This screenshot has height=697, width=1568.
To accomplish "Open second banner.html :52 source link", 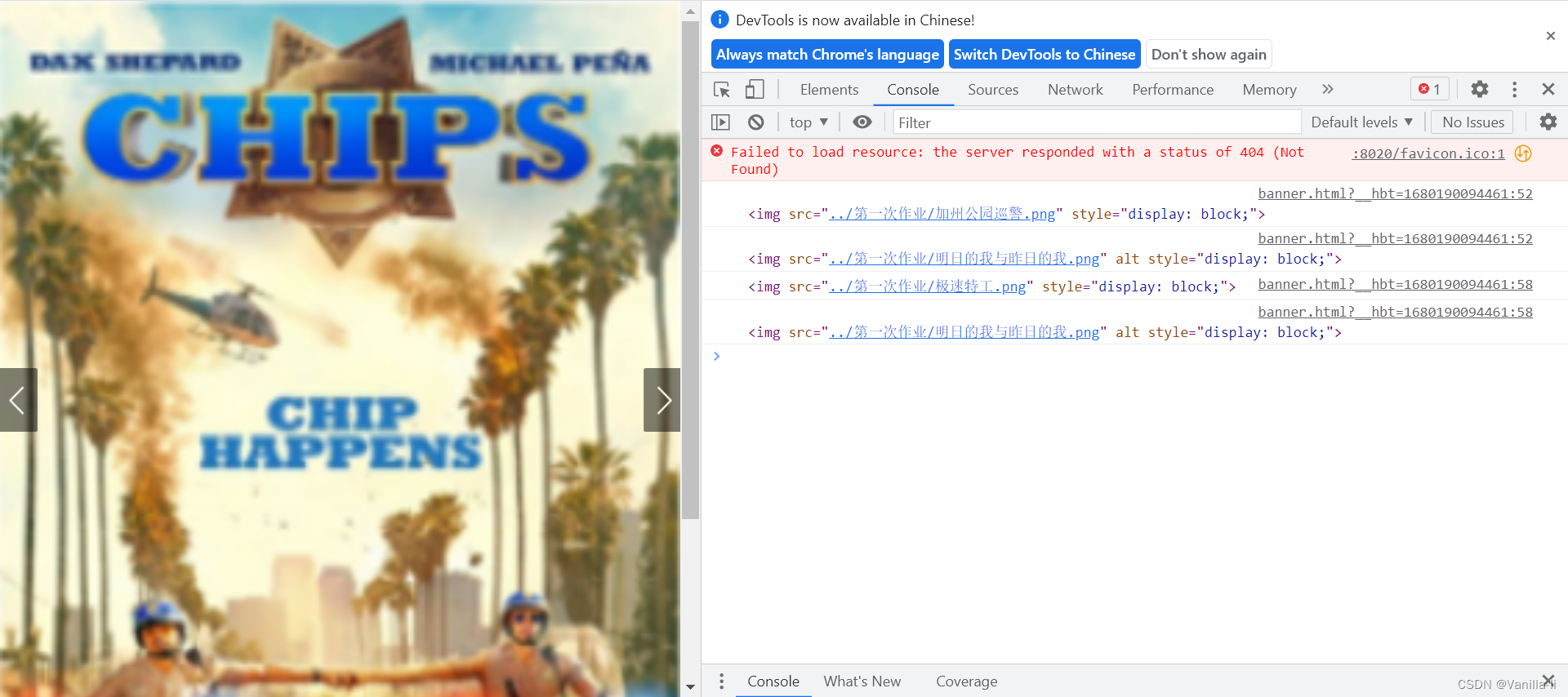I will click(x=1395, y=238).
